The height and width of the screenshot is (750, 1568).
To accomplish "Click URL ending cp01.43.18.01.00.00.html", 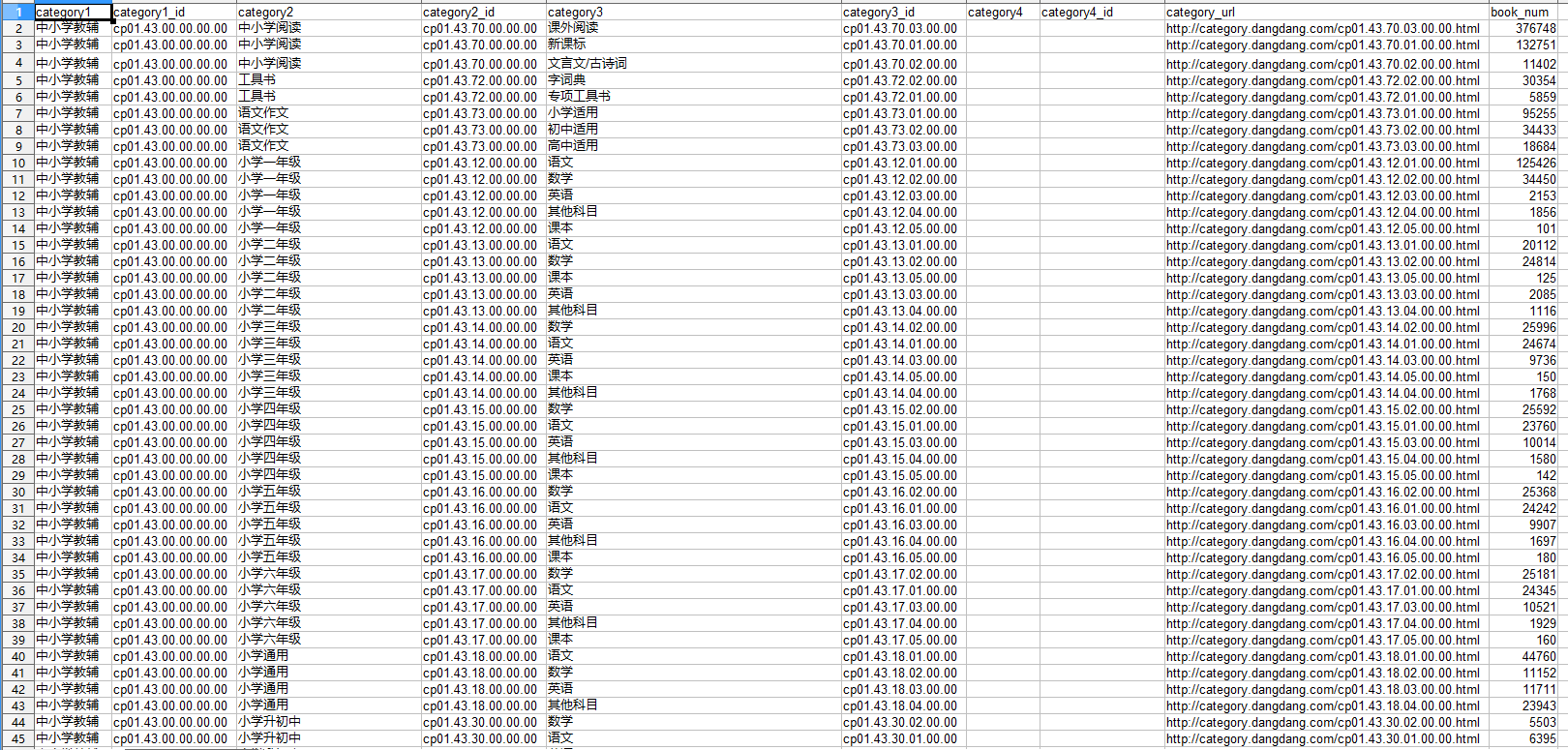I will [1327, 656].
